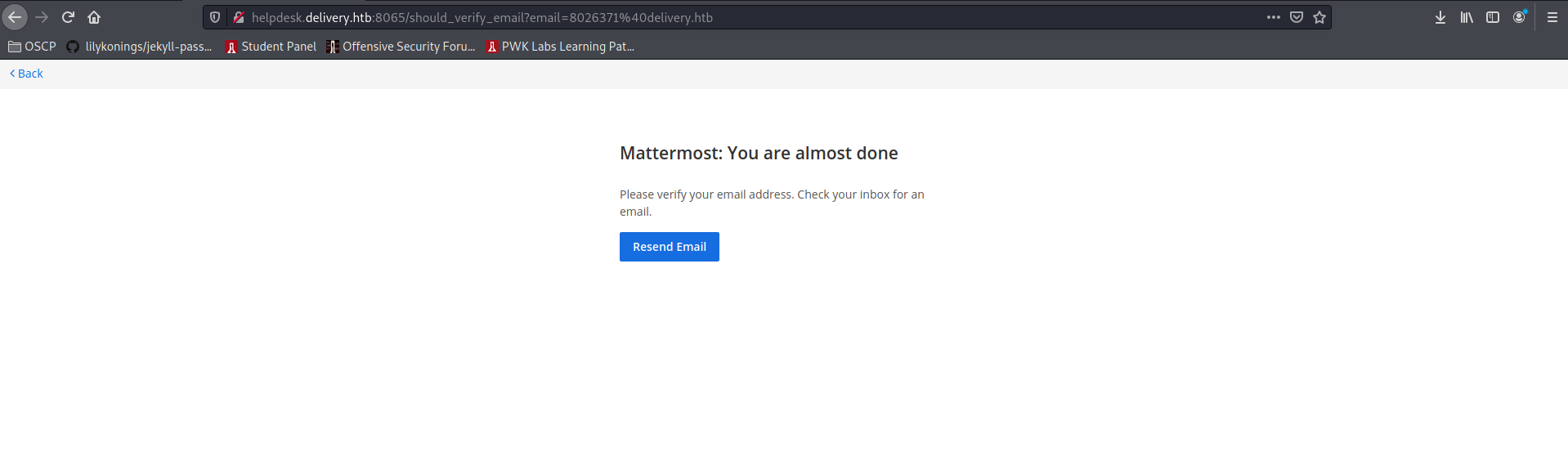Open the Firefox account icon
Image resolution: width=1568 pixels, height=456 pixels.
1519,17
